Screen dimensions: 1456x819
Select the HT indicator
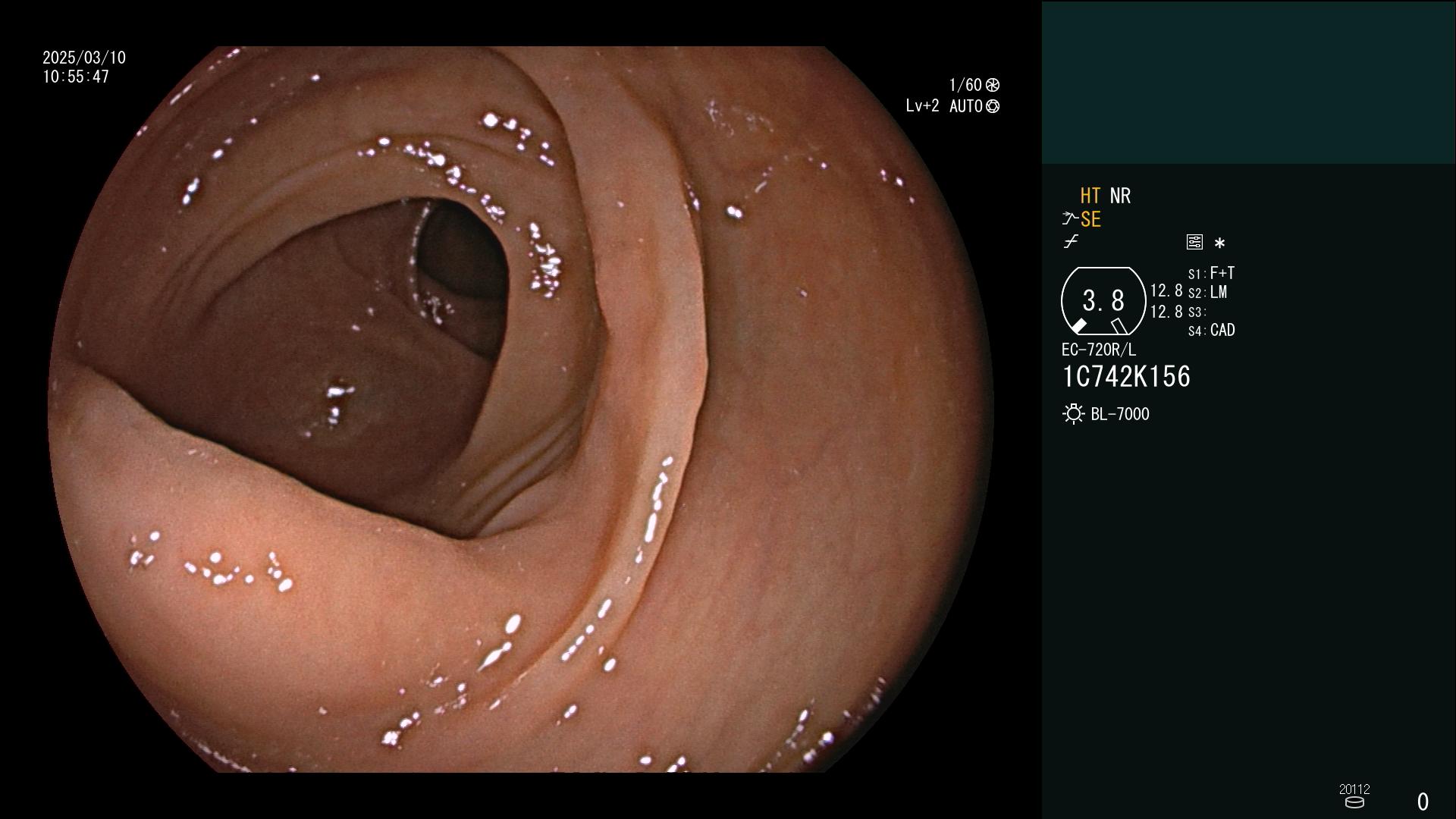pyautogui.click(x=1090, y=196)
